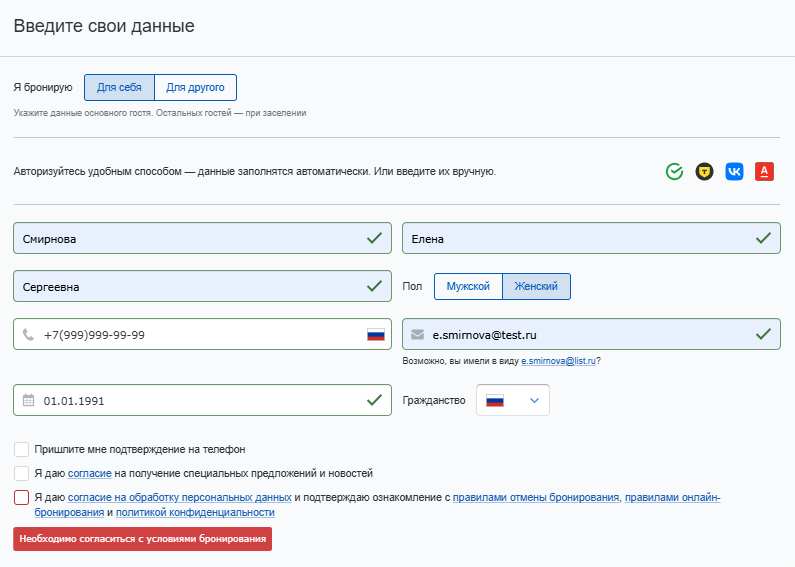Open the "правилами отмены бронирования" link
This screenshot has height=567, width=795.
(x=536, y=497)
